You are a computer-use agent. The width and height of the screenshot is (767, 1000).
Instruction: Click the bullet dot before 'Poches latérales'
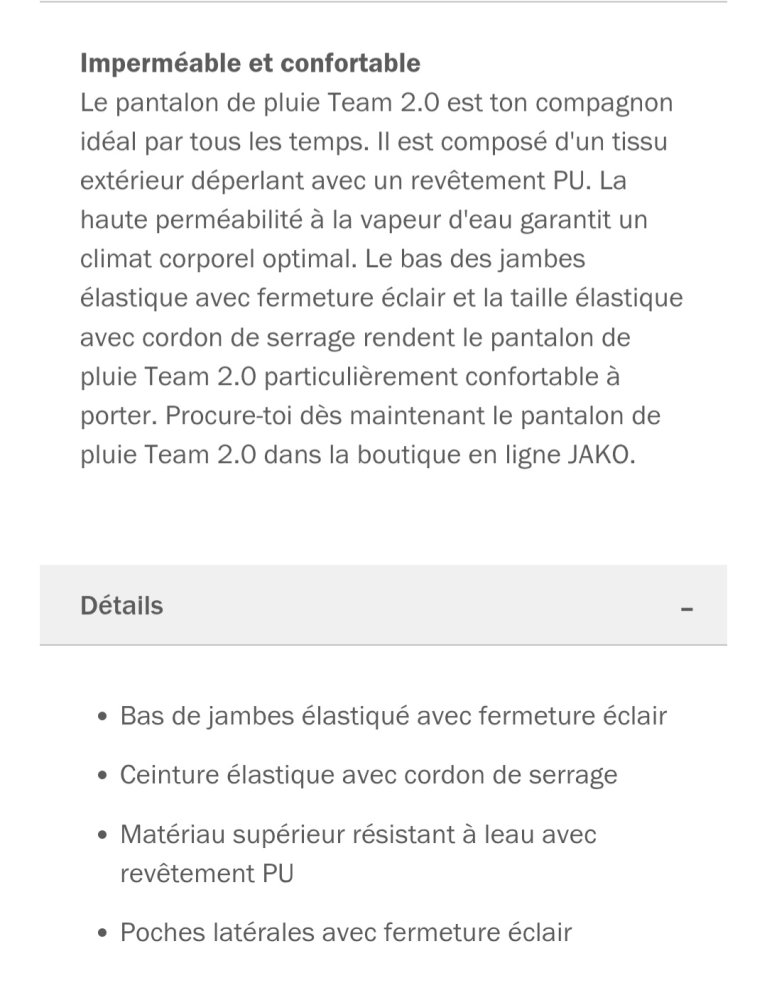[x=102, y=934]
